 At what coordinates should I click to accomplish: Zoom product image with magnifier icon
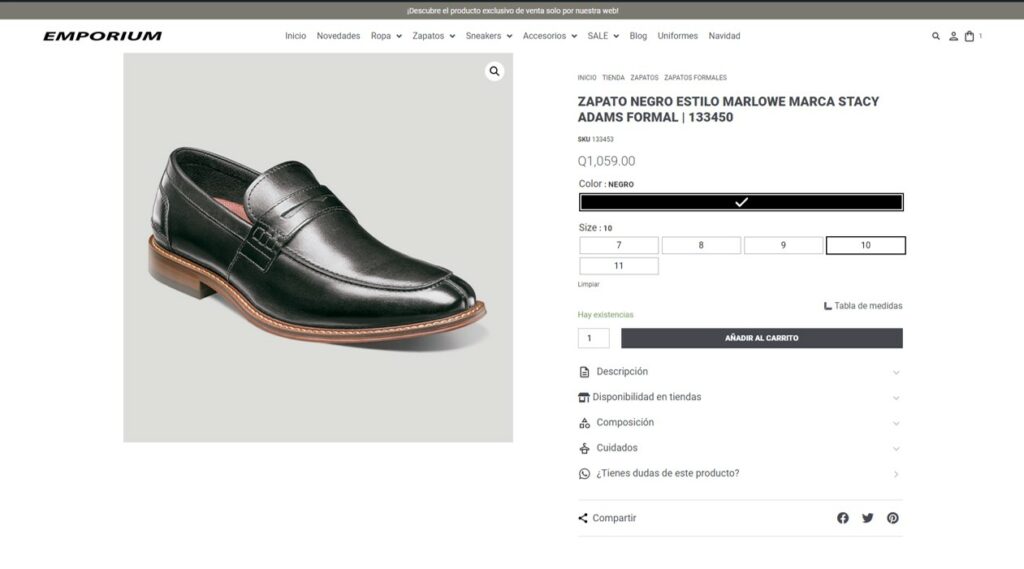494,71
